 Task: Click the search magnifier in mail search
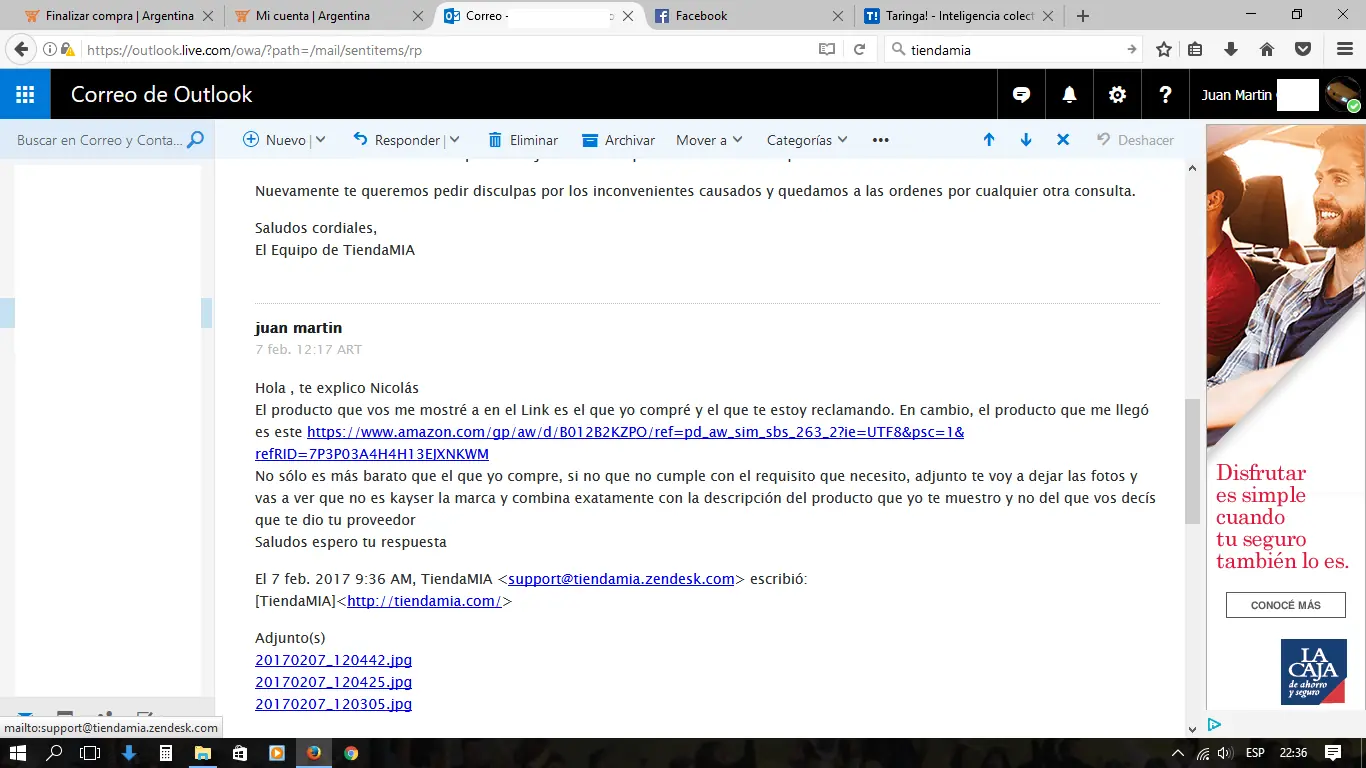195,140
